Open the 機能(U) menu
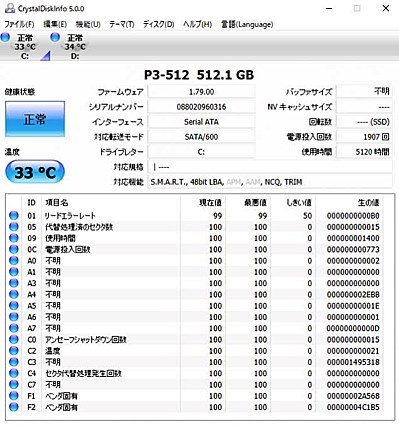This screenshot has width=399, height=425. 88,24
